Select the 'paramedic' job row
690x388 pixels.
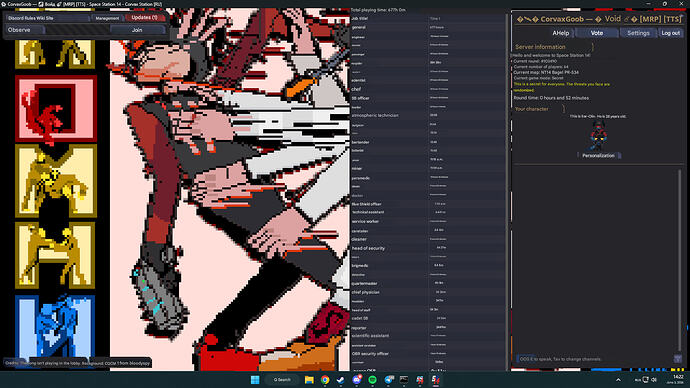click(x=428, y=178)
